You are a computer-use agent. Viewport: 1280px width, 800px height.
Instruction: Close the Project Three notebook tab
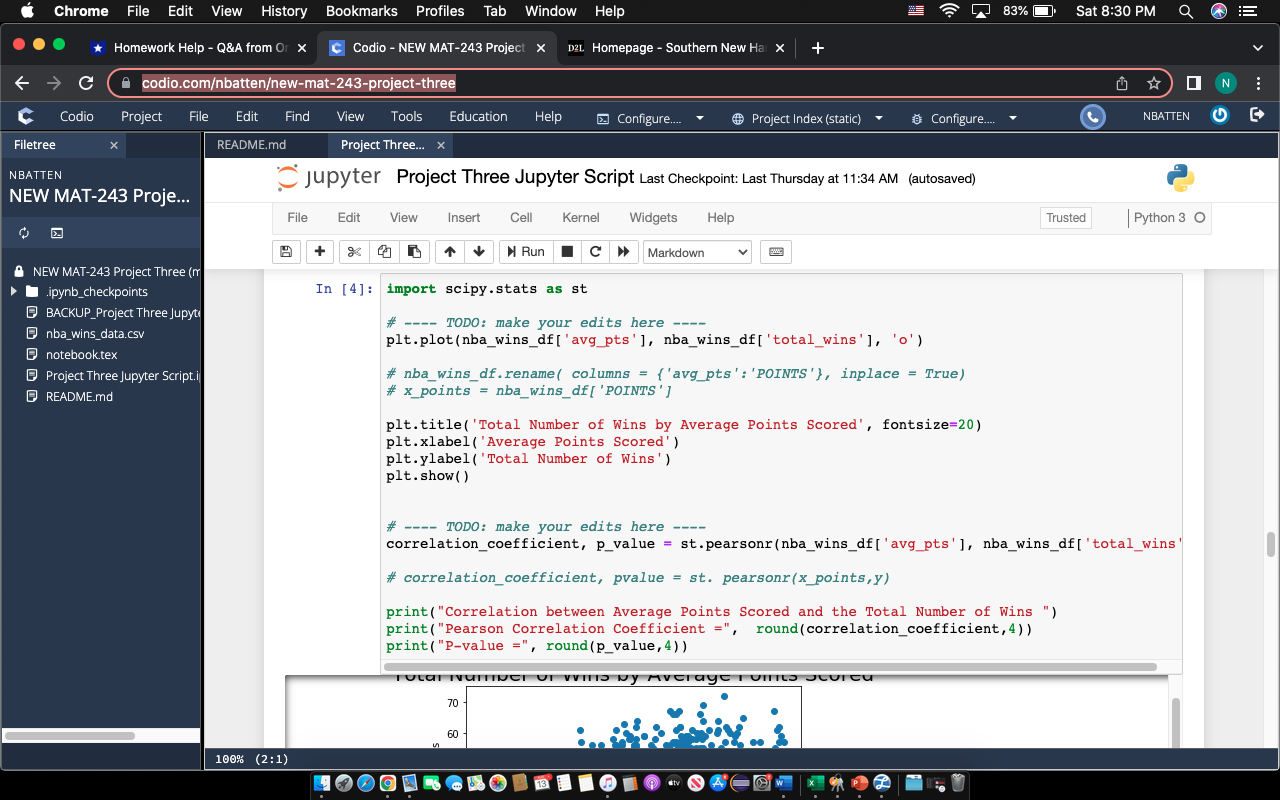(440, 145)
